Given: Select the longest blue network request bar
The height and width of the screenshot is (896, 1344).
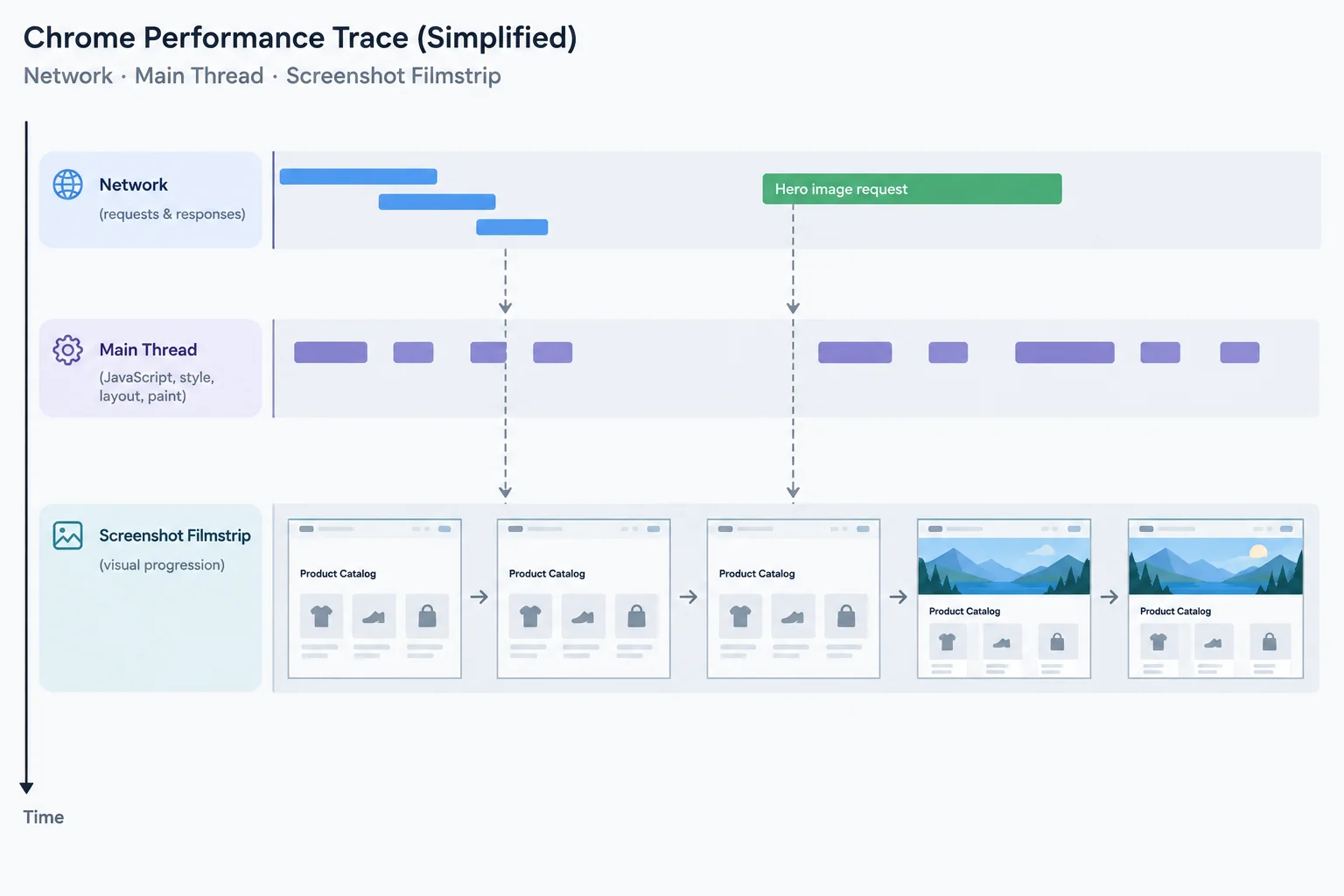Looking at the screenshot, I should tap(358, 177).
